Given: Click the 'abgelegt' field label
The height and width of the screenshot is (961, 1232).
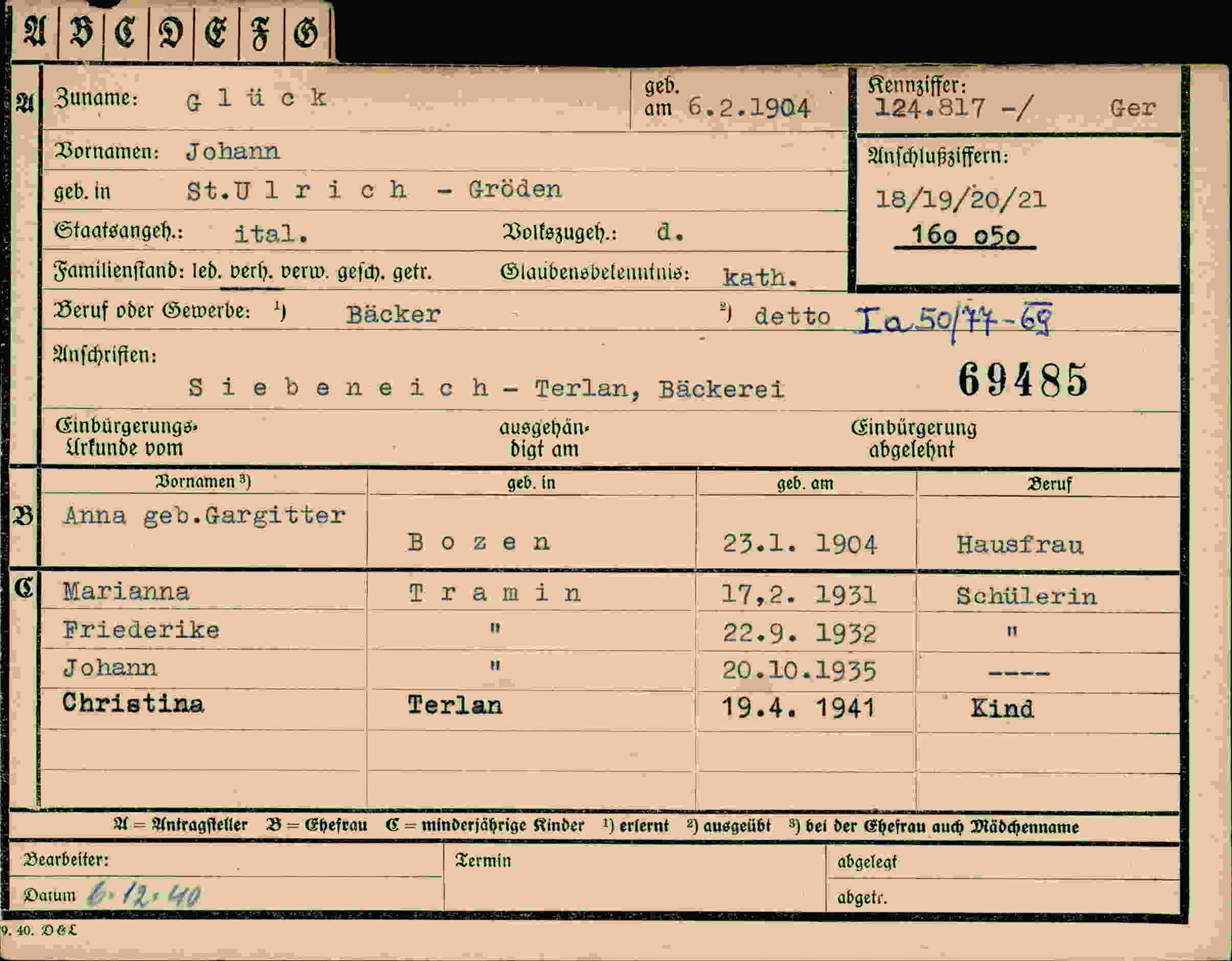Looking at the screenshot, I should pos(867,862).
